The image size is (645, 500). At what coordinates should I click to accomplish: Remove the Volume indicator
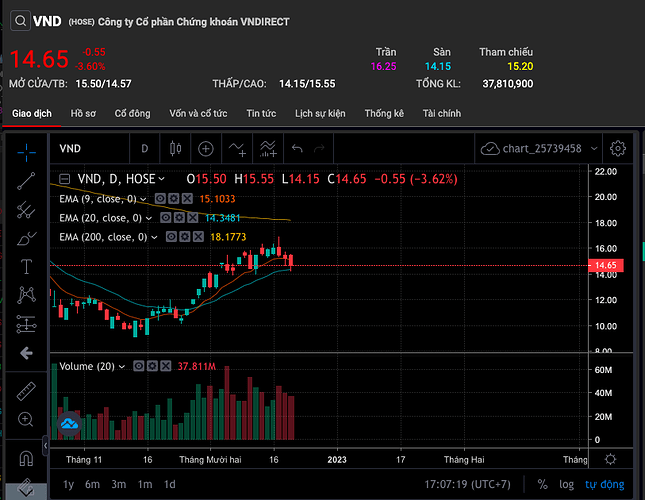point(165,366)
